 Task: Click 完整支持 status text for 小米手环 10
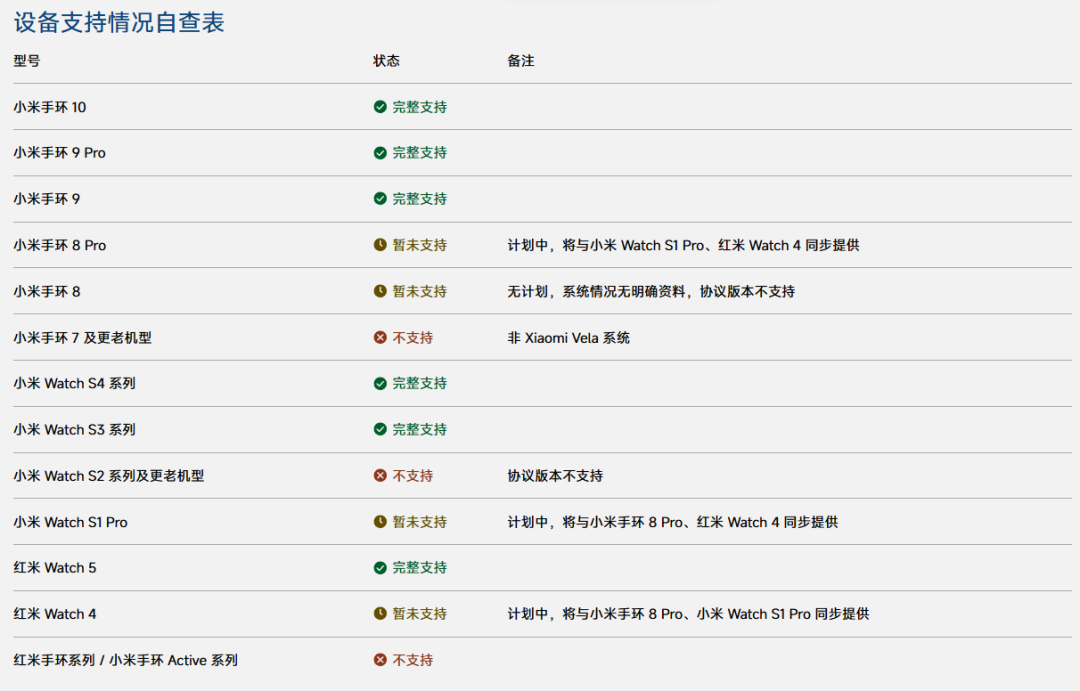pos(419,107)
